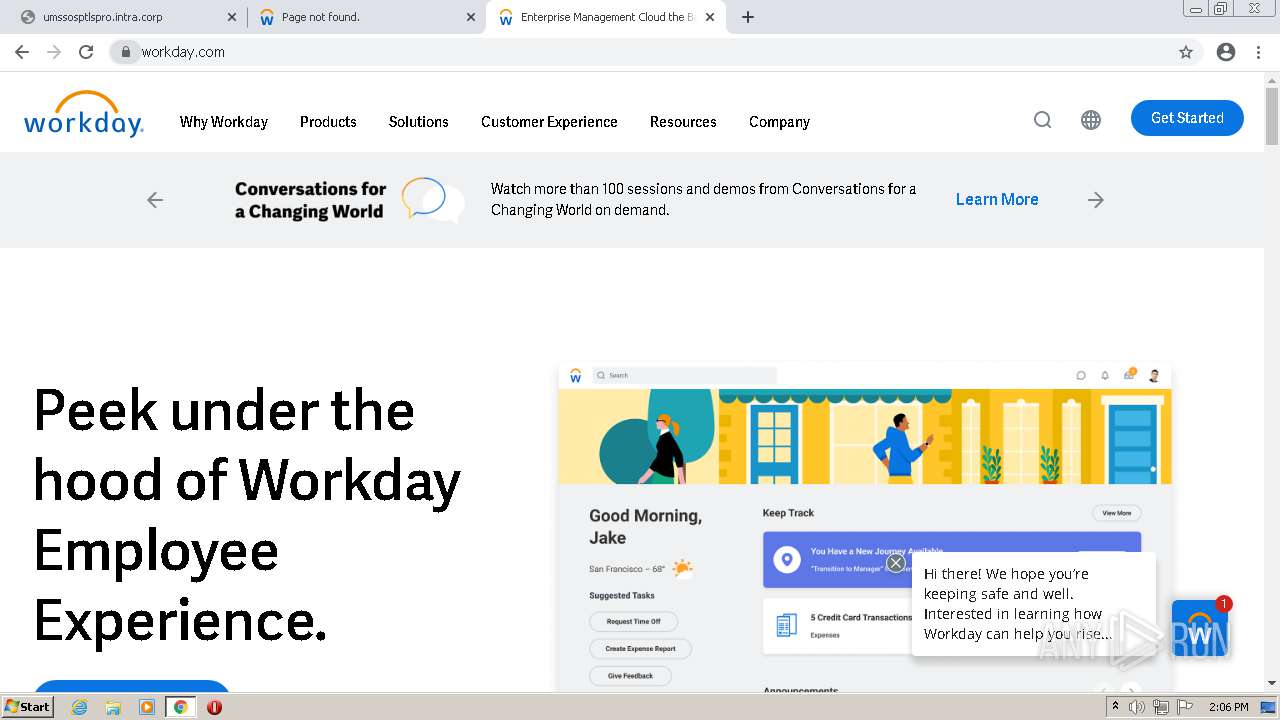This screenshot has width=1280, height=720.
Task: Open Products menu
Action: coord(328,122)
